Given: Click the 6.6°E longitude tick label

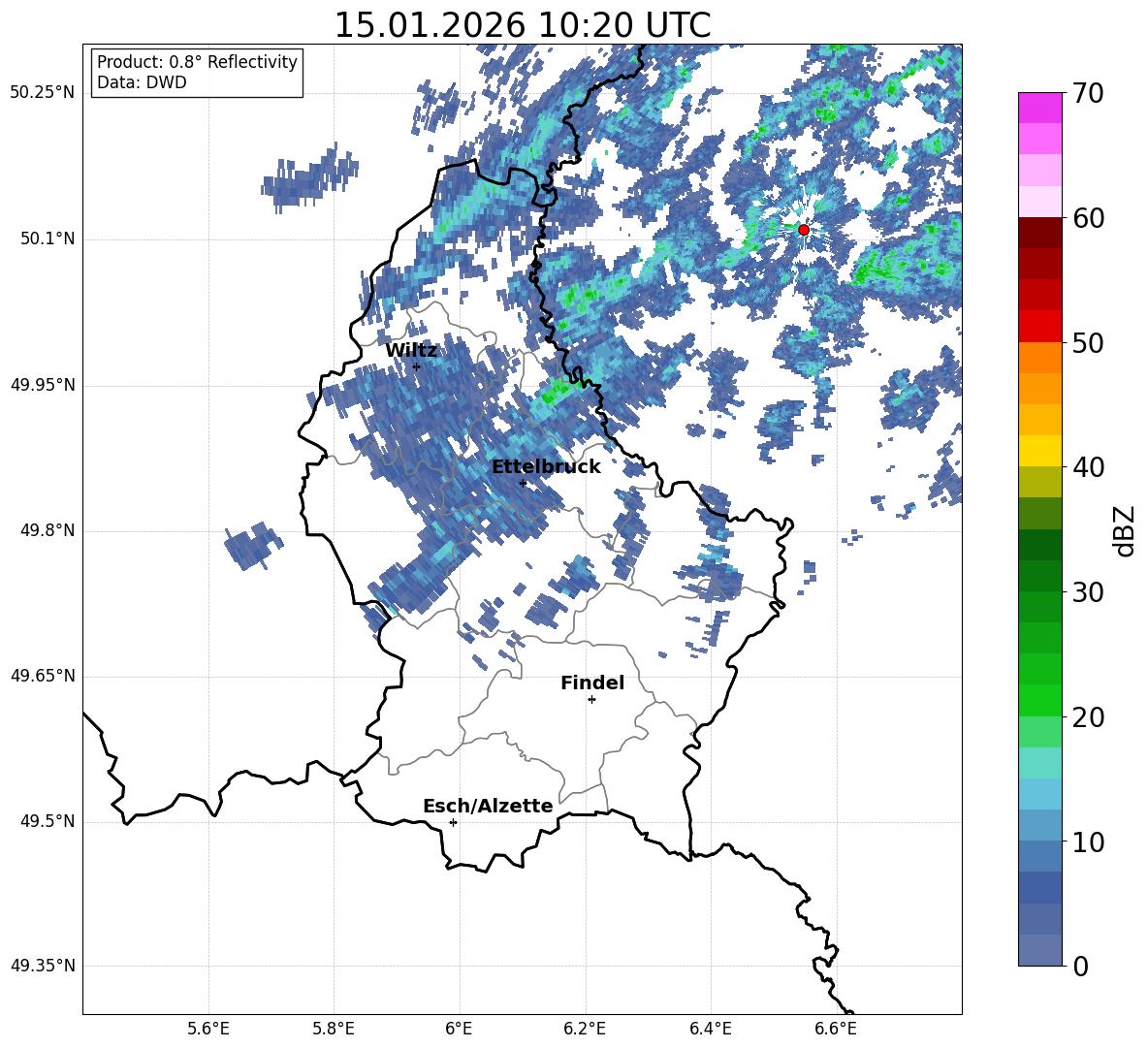Looking at the screenshot, I should pos(836,1029).
